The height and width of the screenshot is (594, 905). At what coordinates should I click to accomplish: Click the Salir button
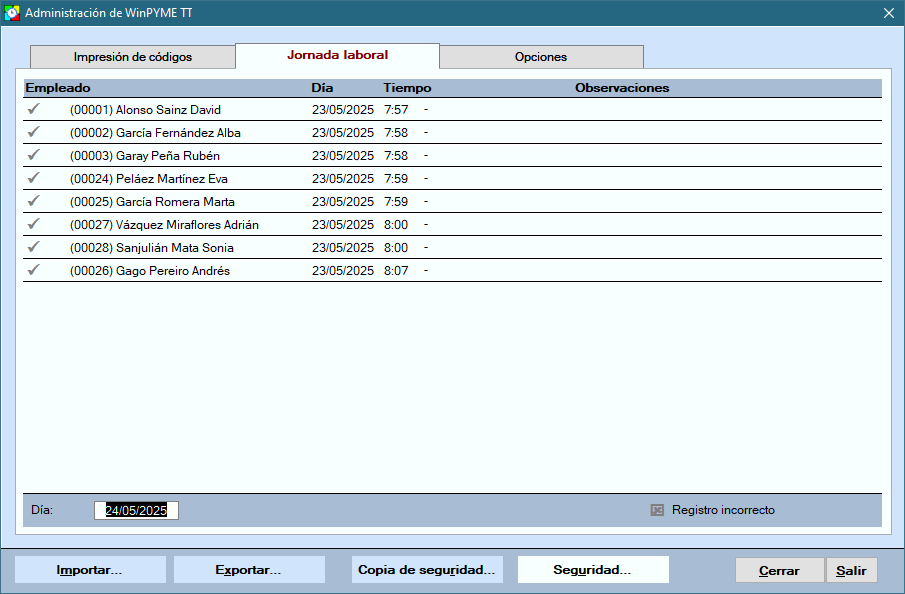852,571
